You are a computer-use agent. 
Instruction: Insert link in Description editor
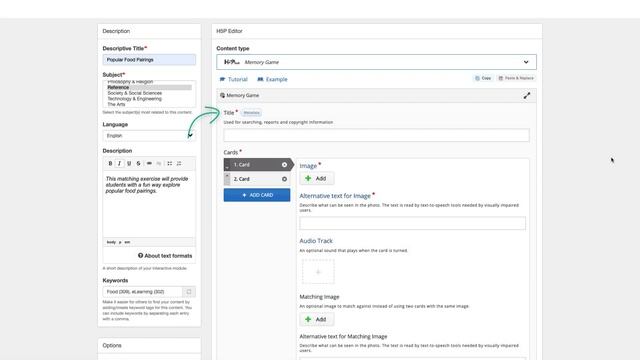pyautogui.click(x=149, y=163)
